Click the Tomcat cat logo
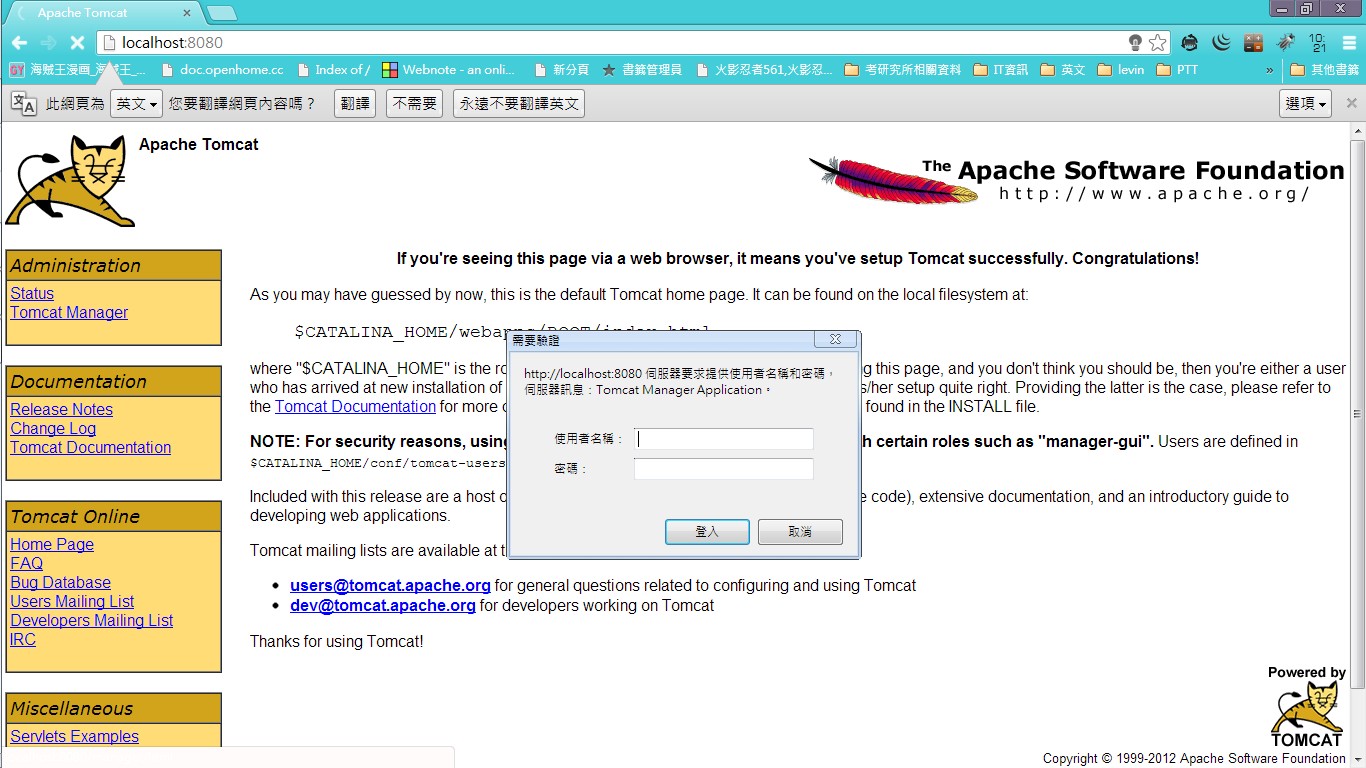 pyautogui.click(x=69, y=181)
